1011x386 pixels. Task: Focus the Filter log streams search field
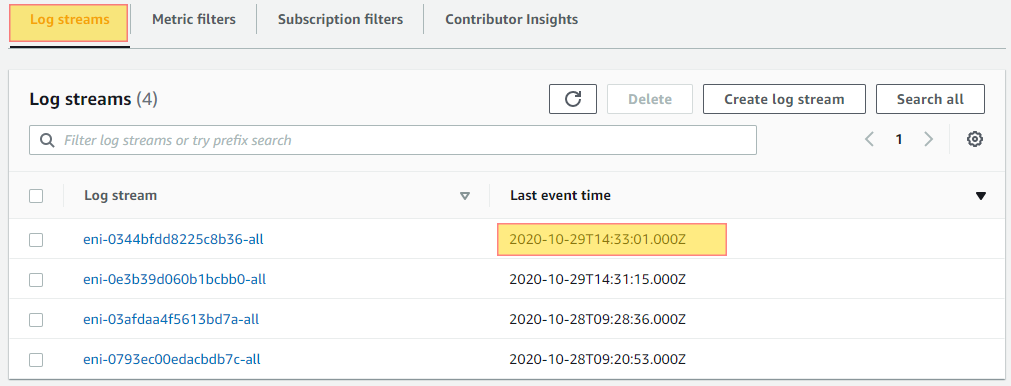pos(393,140)
